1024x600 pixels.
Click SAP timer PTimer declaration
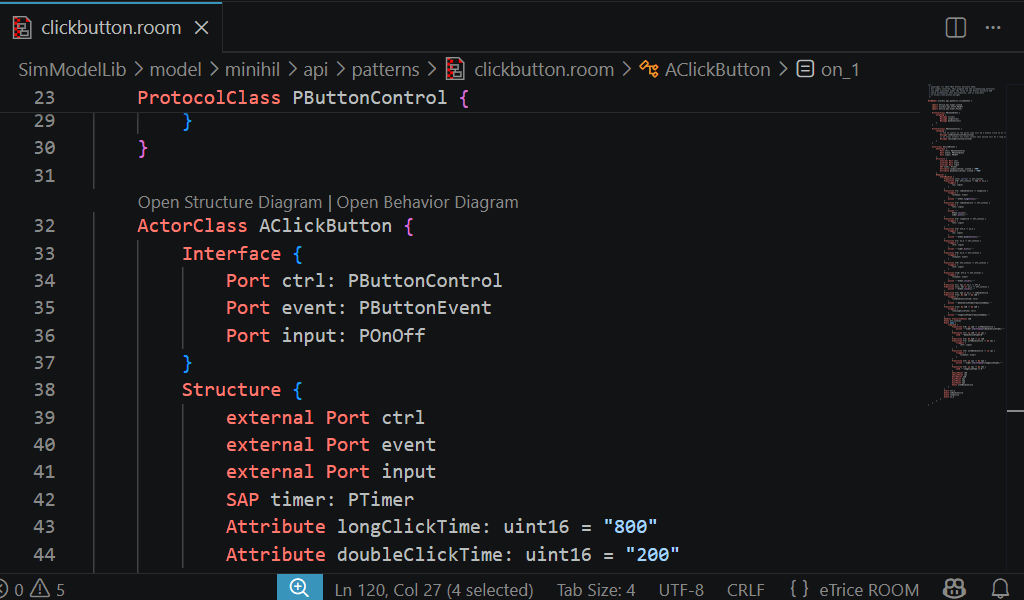320,499
